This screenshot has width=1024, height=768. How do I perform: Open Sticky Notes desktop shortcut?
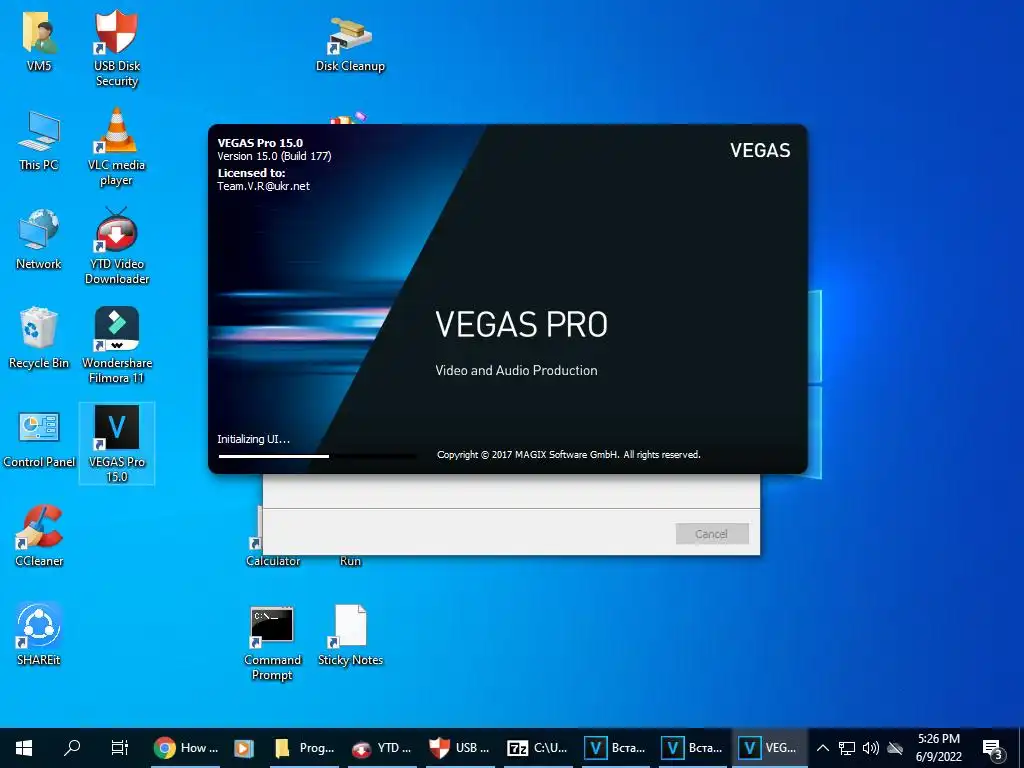350,635
